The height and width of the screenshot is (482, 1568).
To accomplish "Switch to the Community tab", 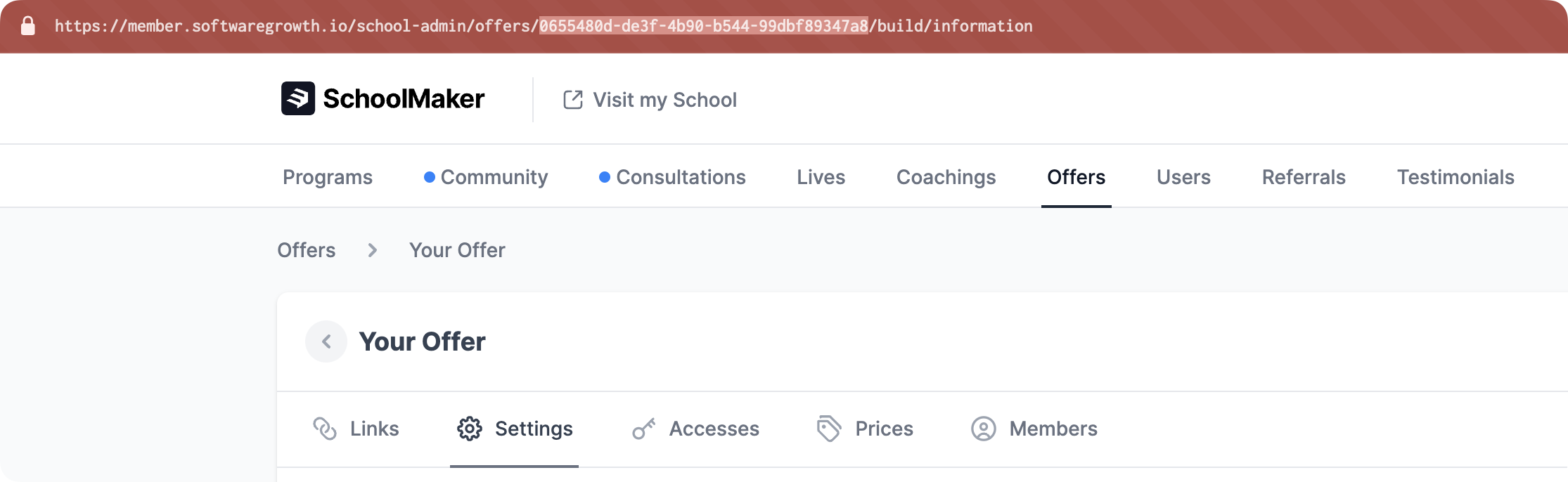I will (494, 177).
